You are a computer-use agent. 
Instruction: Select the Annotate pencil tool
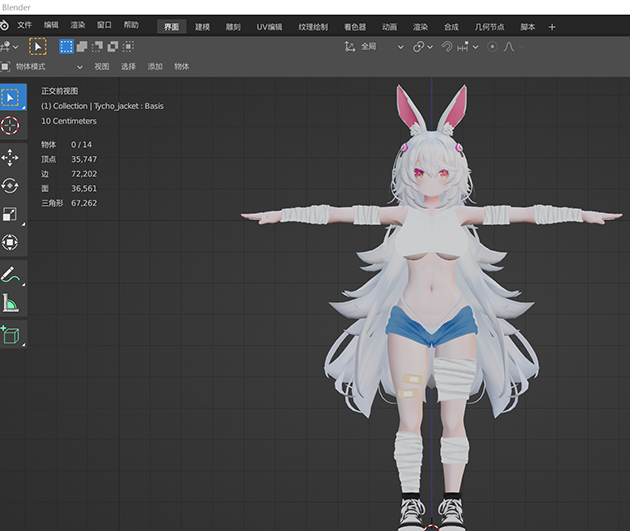11,274
